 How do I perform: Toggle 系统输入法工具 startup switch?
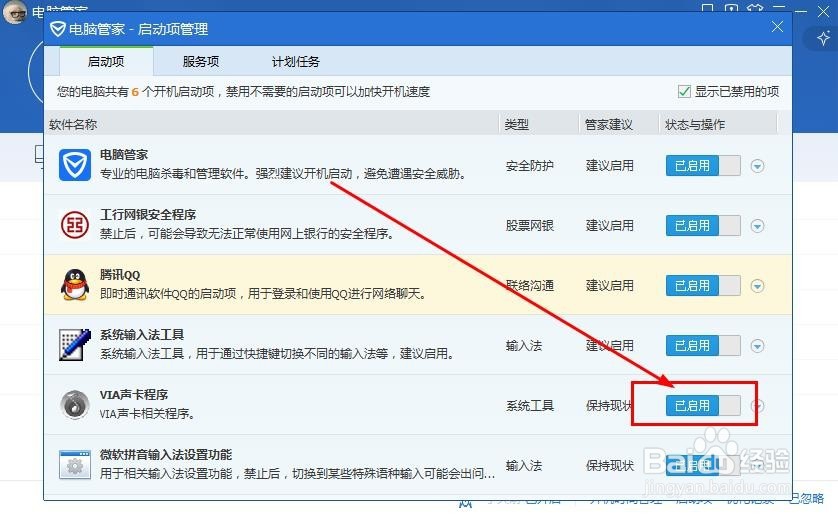point(703,345)
